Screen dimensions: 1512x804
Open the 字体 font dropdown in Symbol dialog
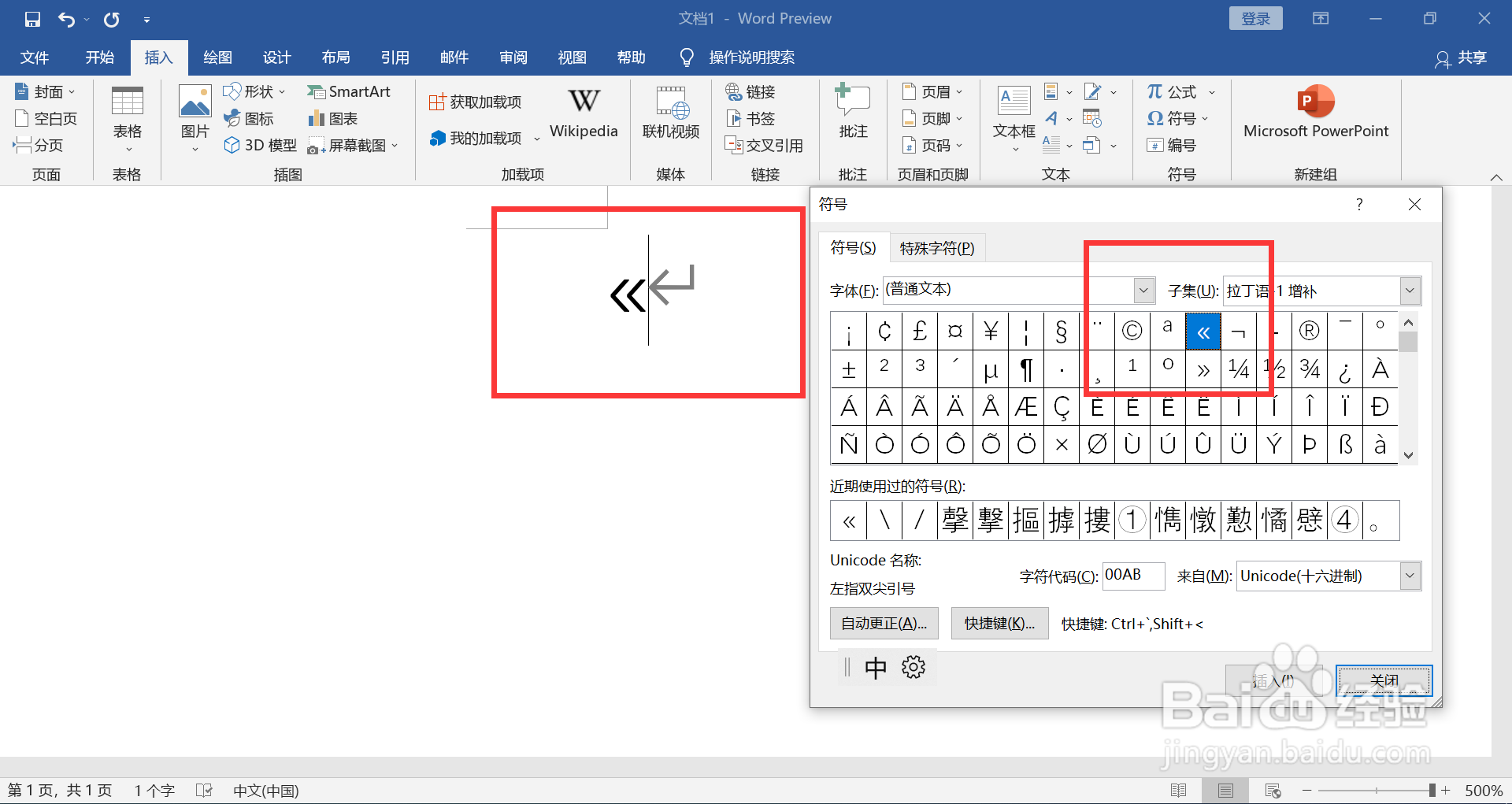tap(1142, 290)
